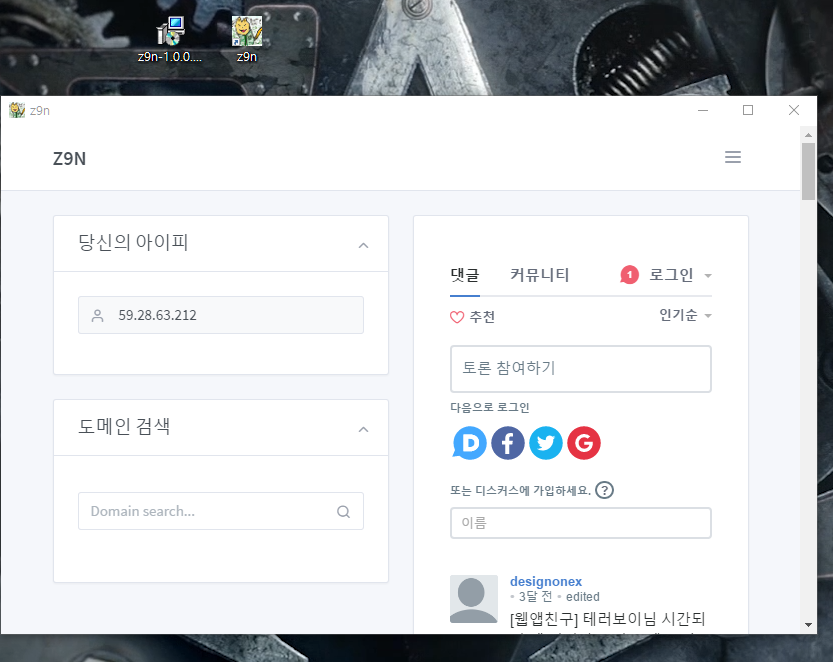Click the Z9N logo title
Viewport: 833px width, 662px height.
[69, 158]
